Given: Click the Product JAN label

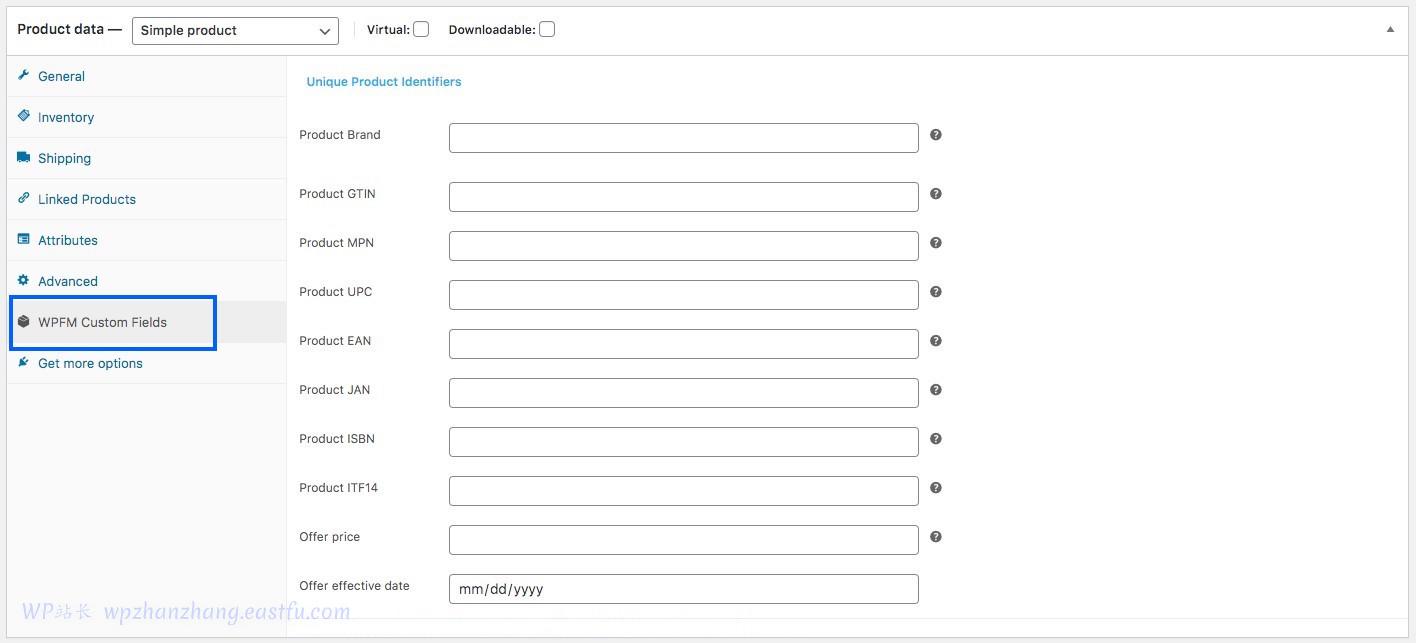Looking at the screenshot, I should click(x=335, y=390).
